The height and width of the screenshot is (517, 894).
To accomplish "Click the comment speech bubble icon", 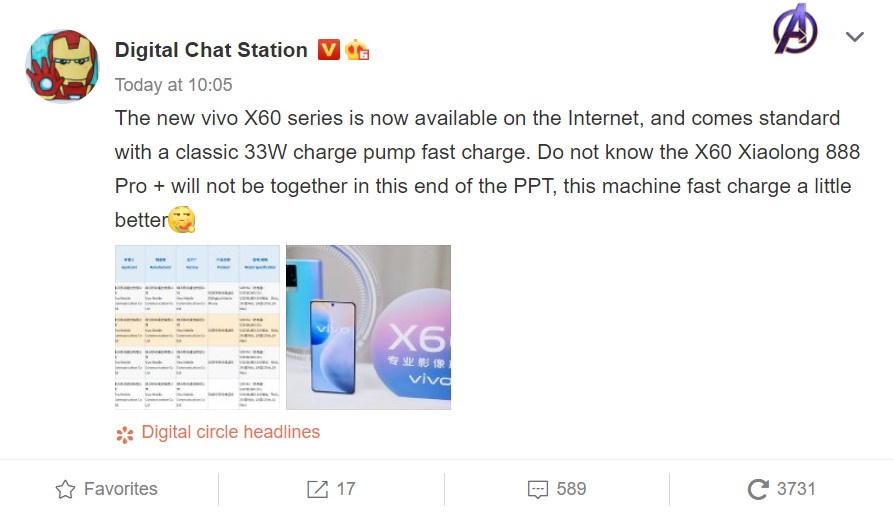I will click(537, 489).
